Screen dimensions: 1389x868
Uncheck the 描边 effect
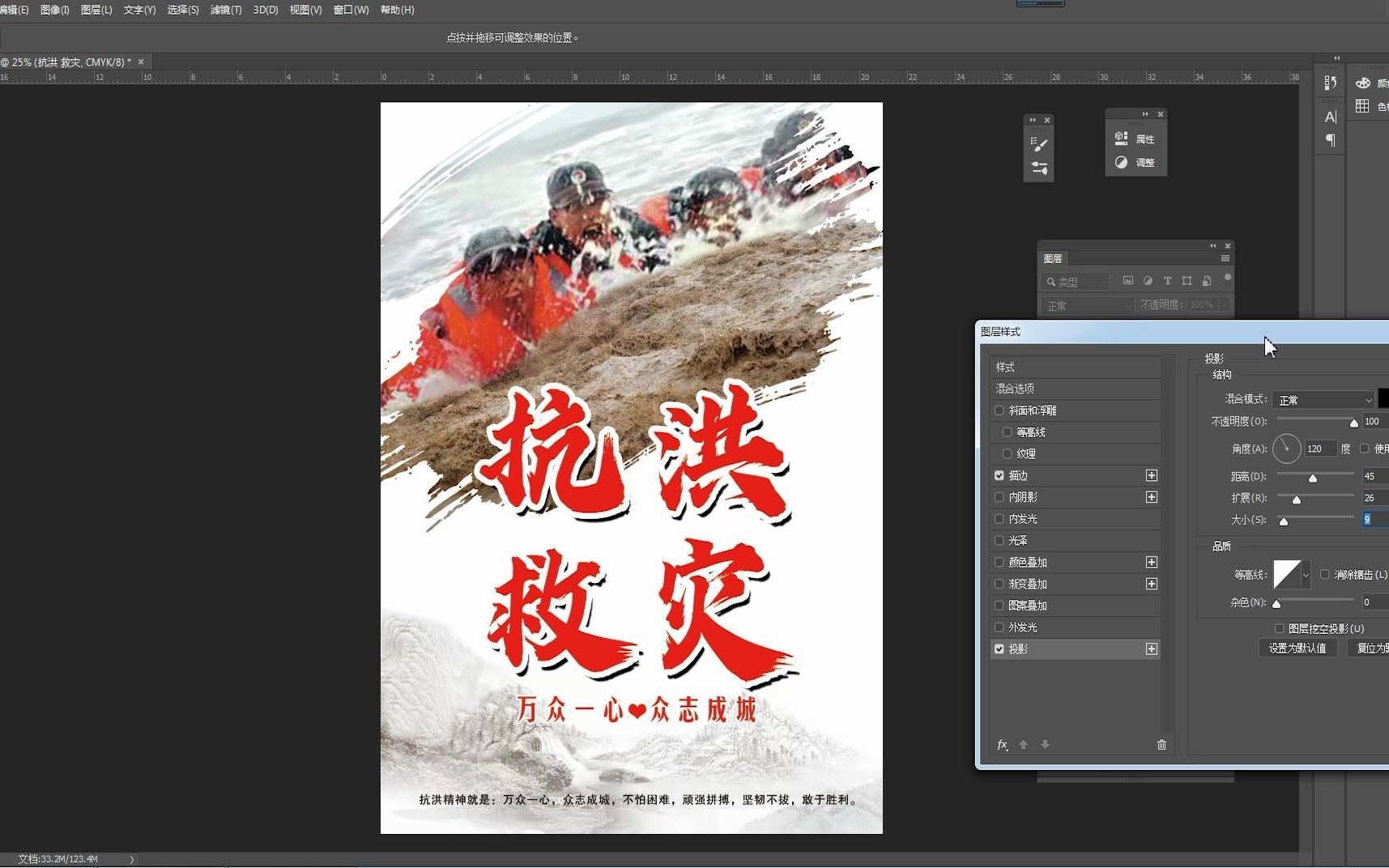point(999,475)
